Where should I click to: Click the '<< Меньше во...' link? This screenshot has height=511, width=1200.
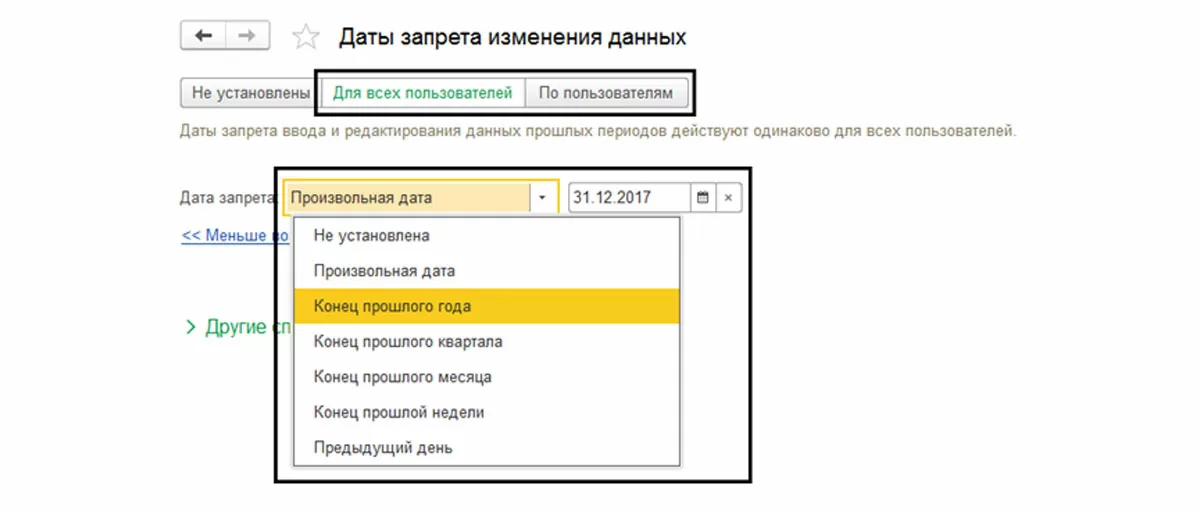coord(236,236)
